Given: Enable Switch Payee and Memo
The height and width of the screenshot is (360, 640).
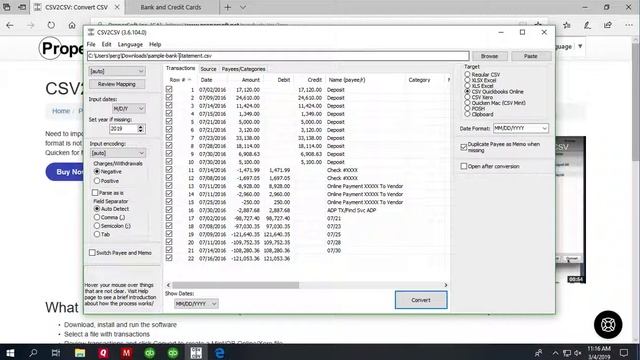Looking at the screenshot, I should click(92, 253).
